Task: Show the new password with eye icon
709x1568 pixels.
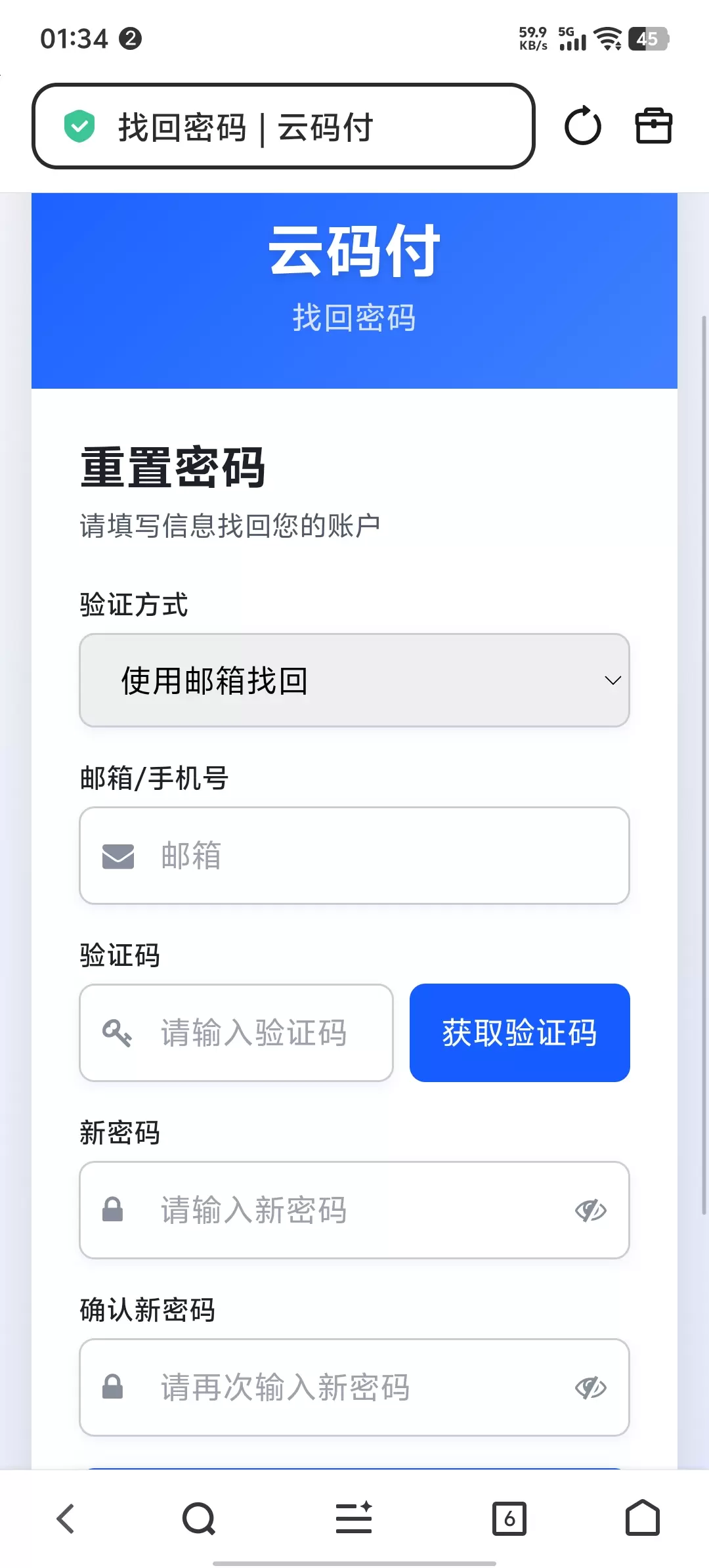Action: coord(591,1210)
